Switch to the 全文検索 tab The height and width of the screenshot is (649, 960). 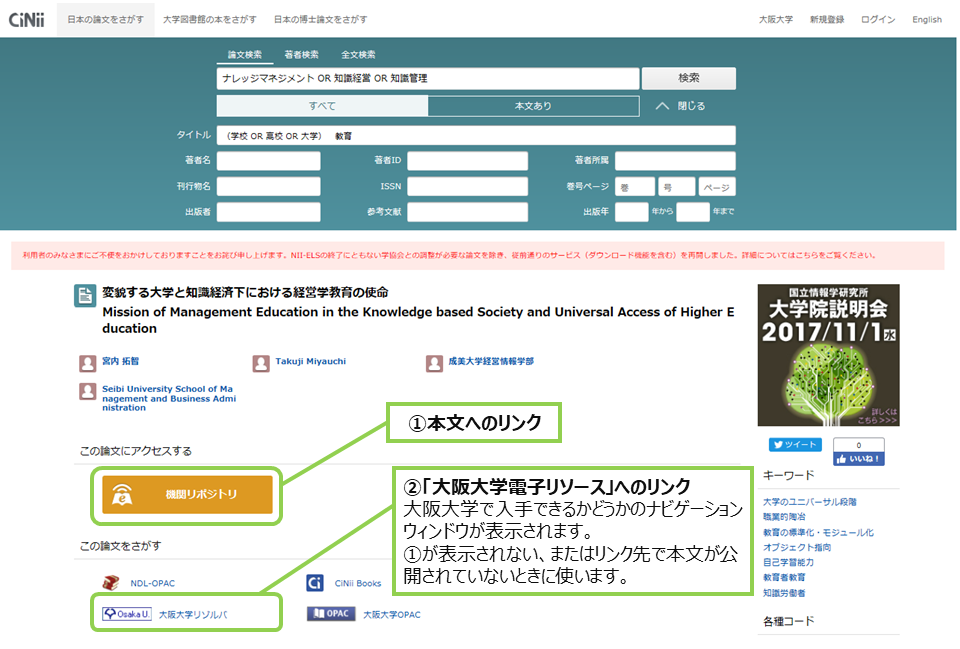(358, 54)
